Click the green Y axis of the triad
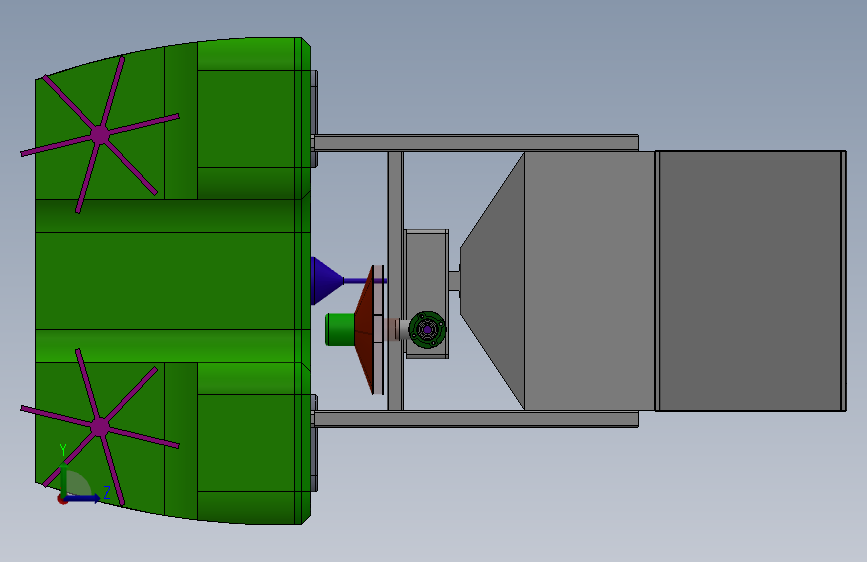Viewport: 867px width, 562px height. tap(64, 481)
